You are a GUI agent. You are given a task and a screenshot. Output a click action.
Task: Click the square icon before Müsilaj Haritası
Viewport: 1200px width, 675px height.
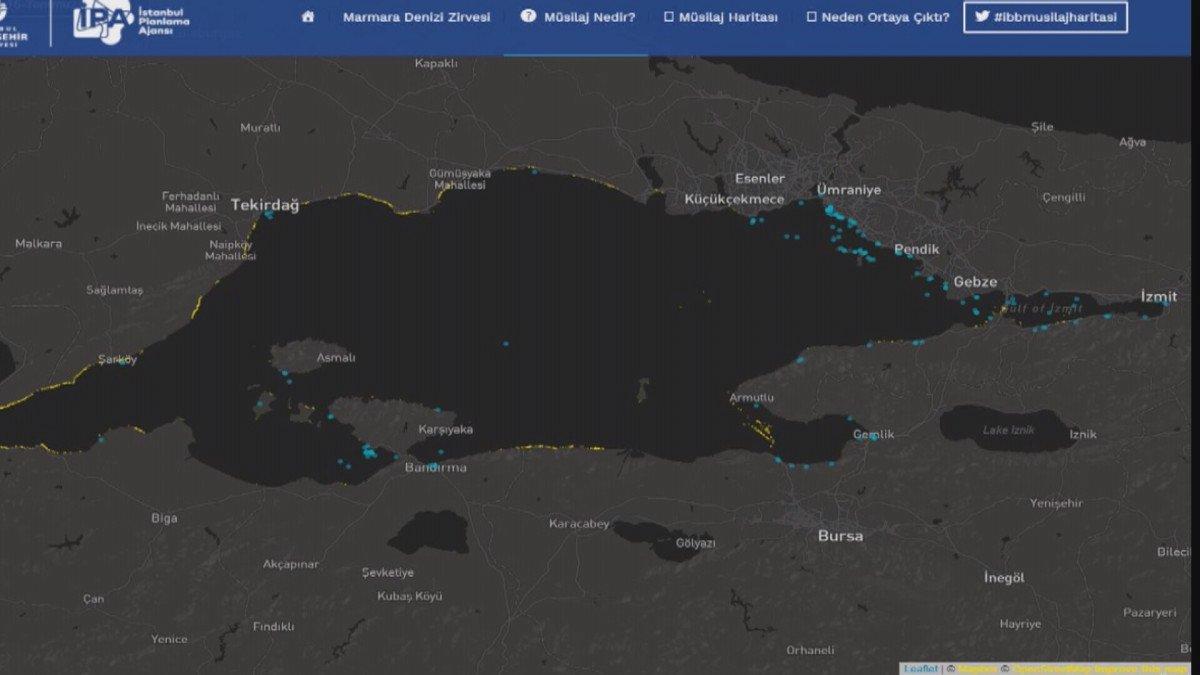coord(669,17)
